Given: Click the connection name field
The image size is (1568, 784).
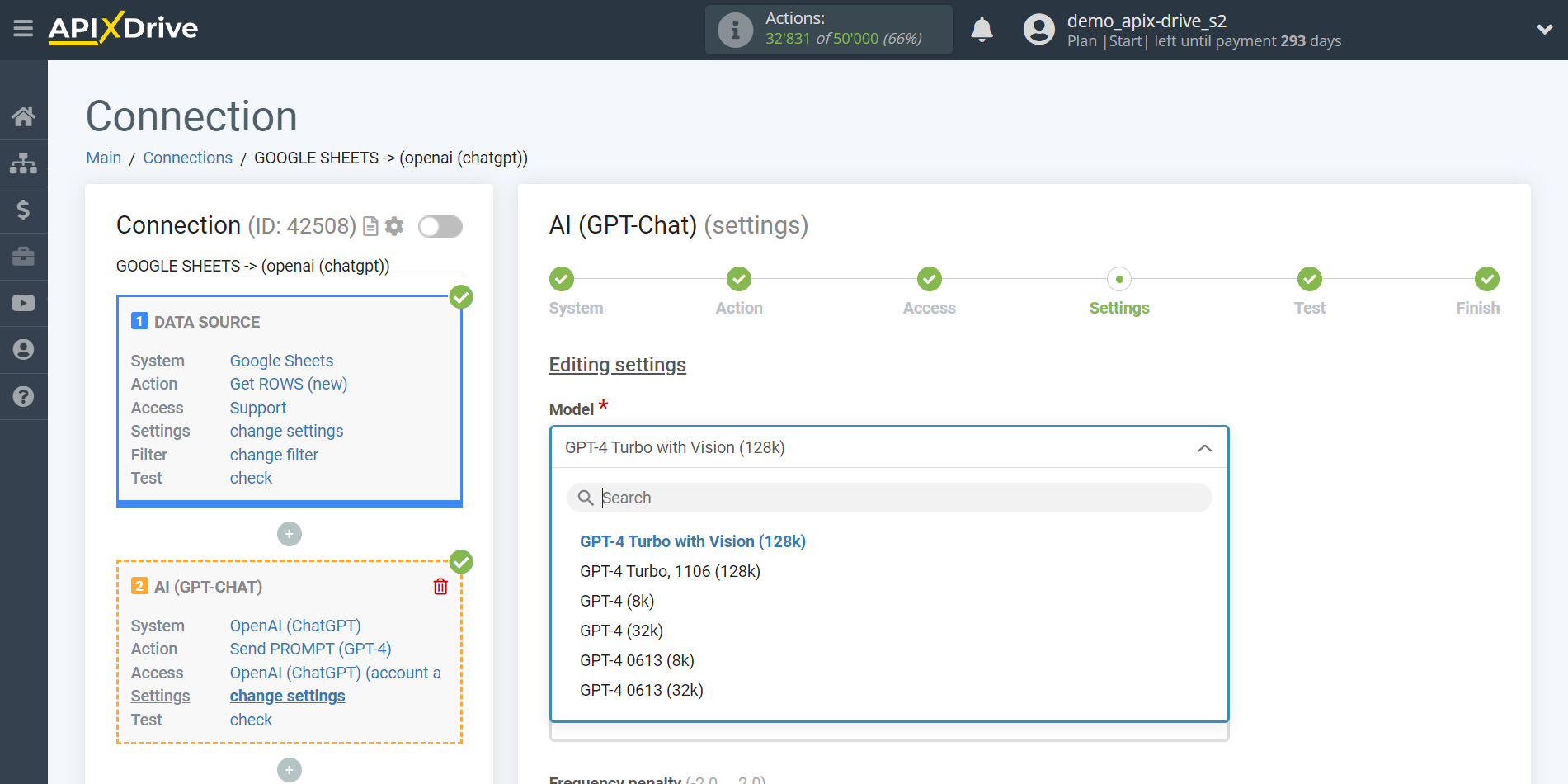Looking at the screenshot, I should coord(289,266).
